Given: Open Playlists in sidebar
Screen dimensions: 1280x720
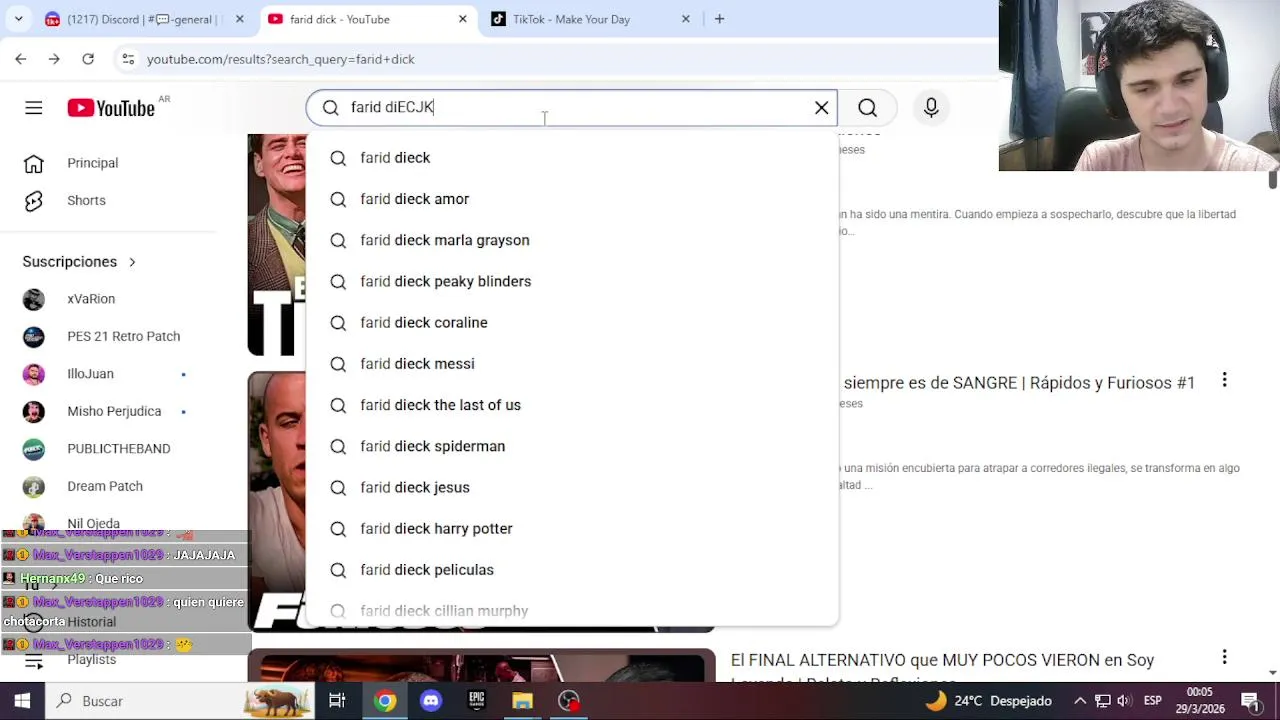Looking at the screenshot, I should coord(91,660).
